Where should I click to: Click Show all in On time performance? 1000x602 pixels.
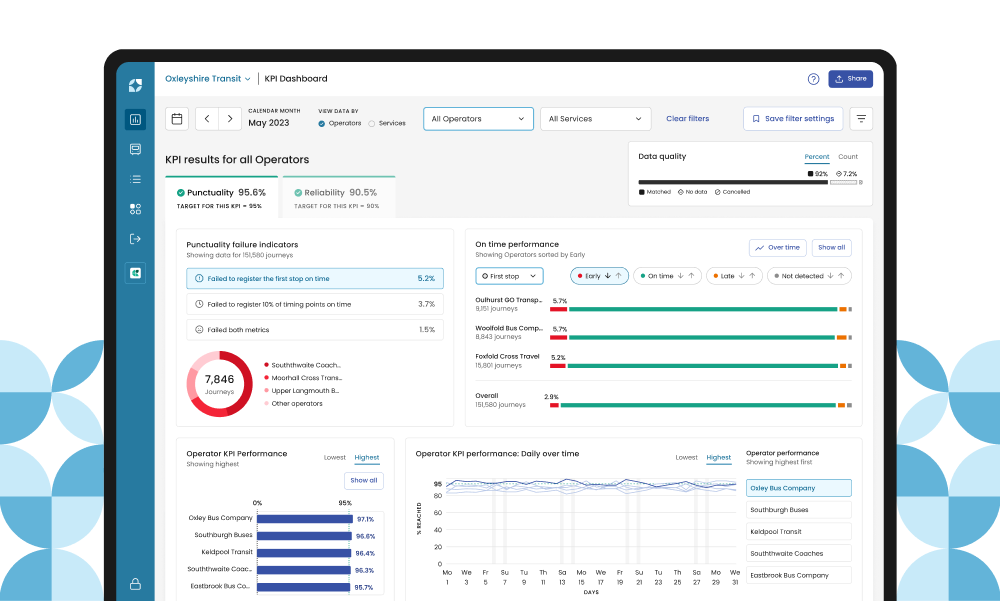[832, 247]
